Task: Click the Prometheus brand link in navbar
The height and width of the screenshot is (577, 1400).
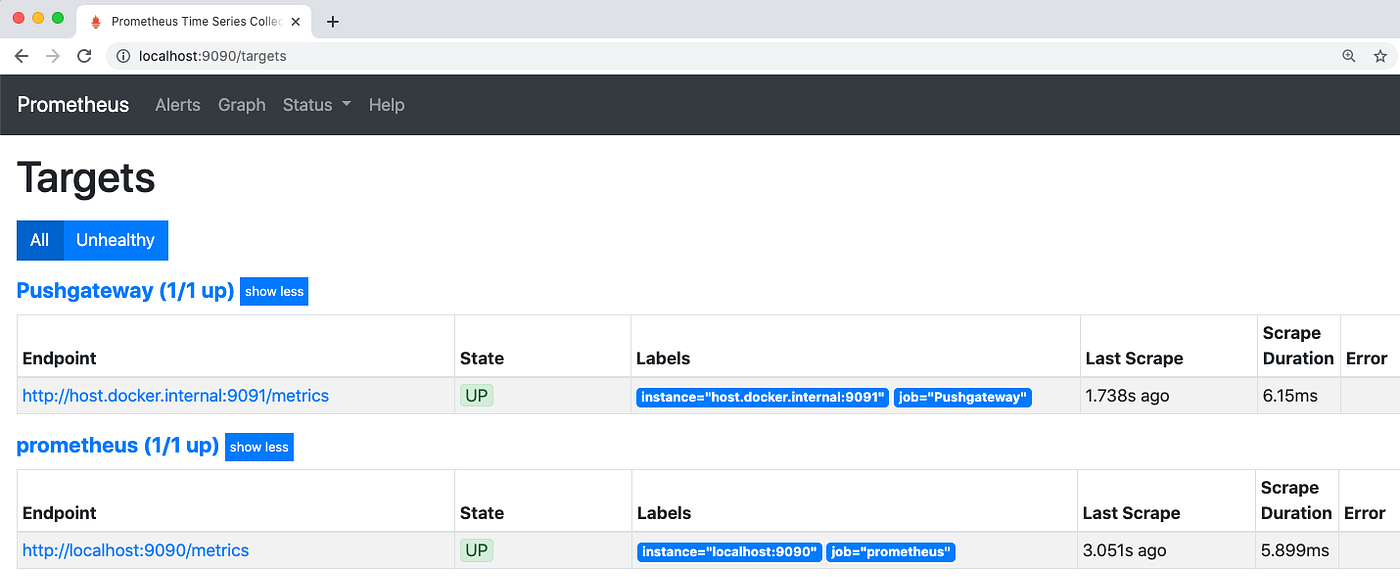Action: tap(73, 104)
